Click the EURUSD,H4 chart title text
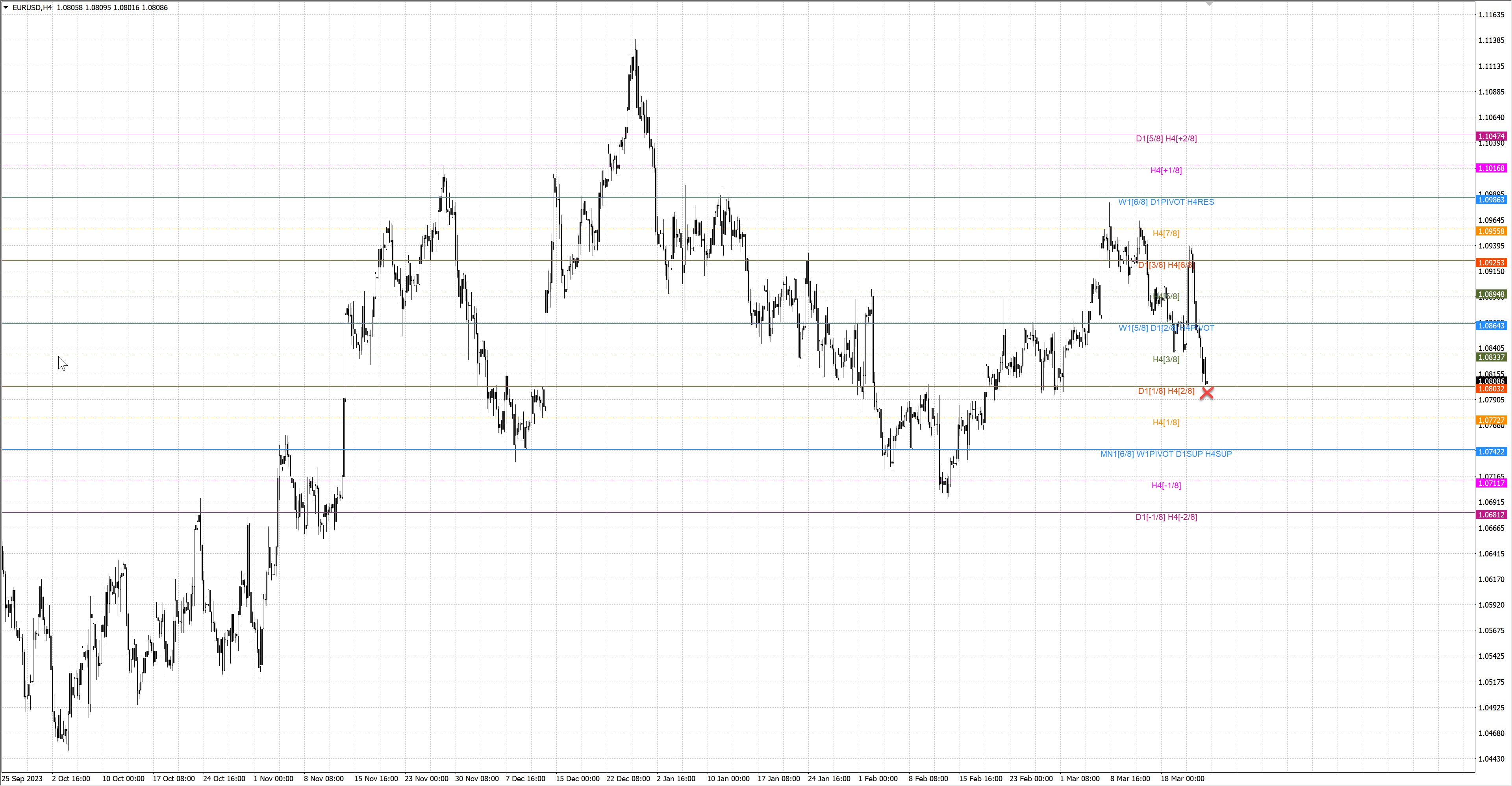This screenshot has width=1512, height=786. click(x=32, y=7)
